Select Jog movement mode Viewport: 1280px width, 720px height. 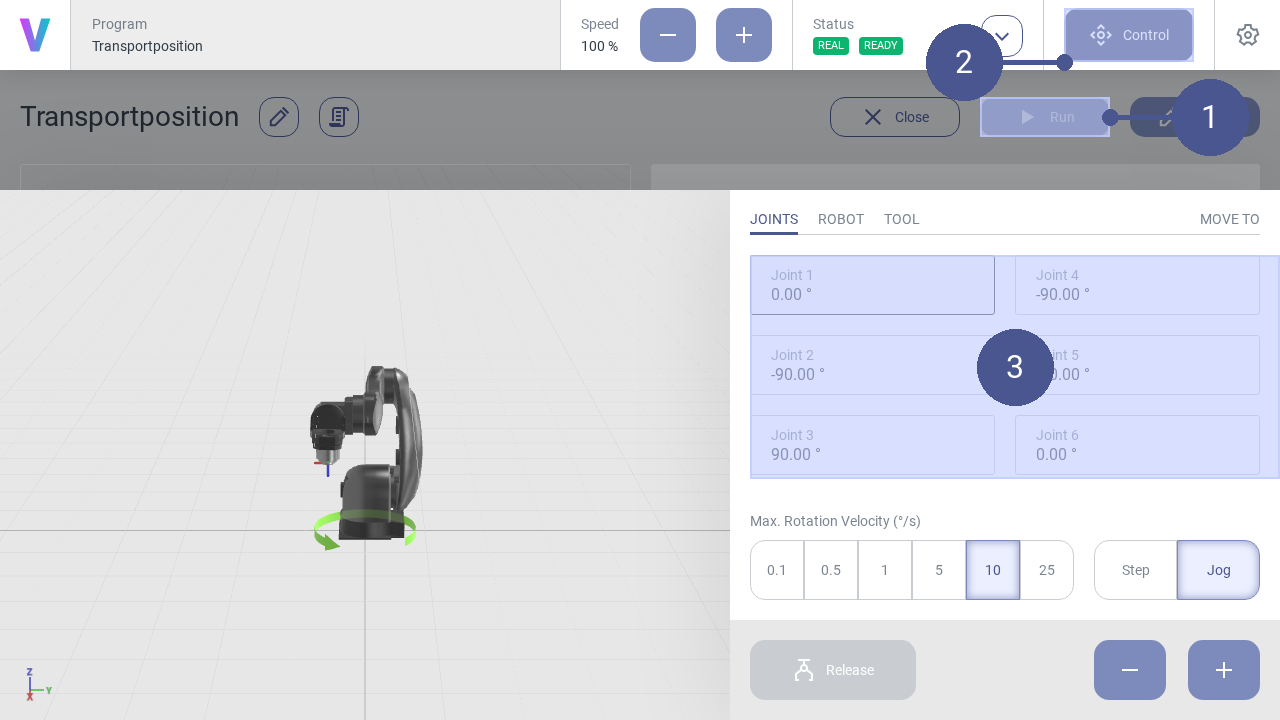(1218, 570)
